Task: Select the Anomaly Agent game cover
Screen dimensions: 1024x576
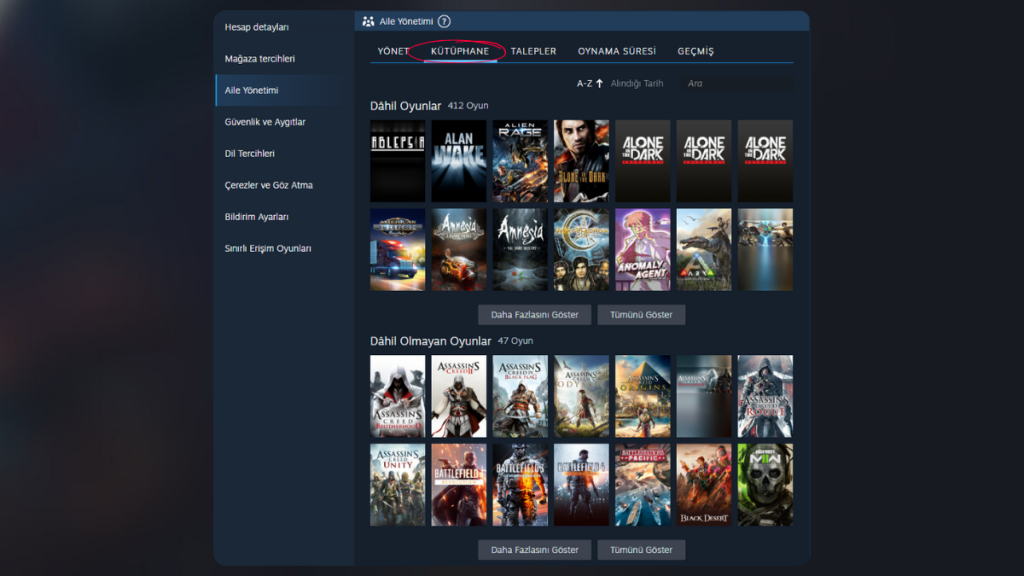Action: [643, 249]
